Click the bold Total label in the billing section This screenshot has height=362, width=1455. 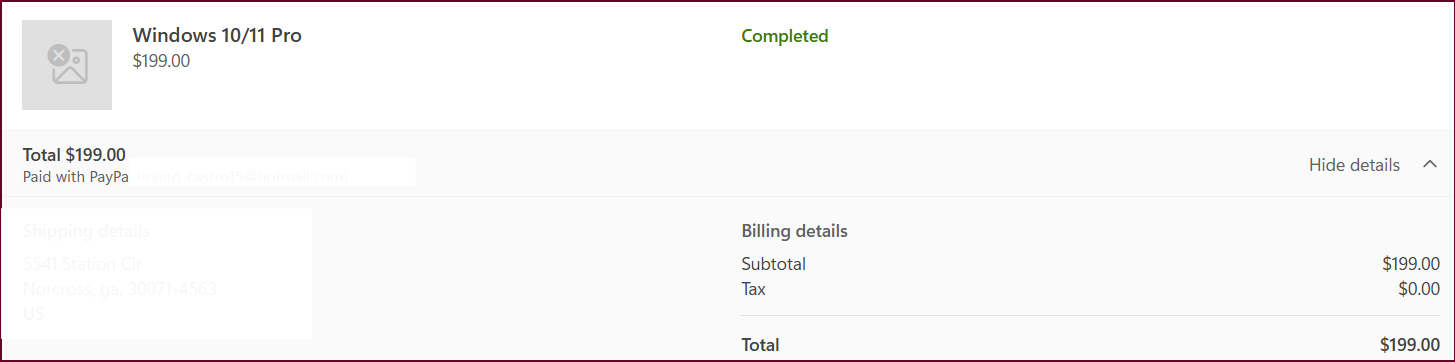(760, 345)
